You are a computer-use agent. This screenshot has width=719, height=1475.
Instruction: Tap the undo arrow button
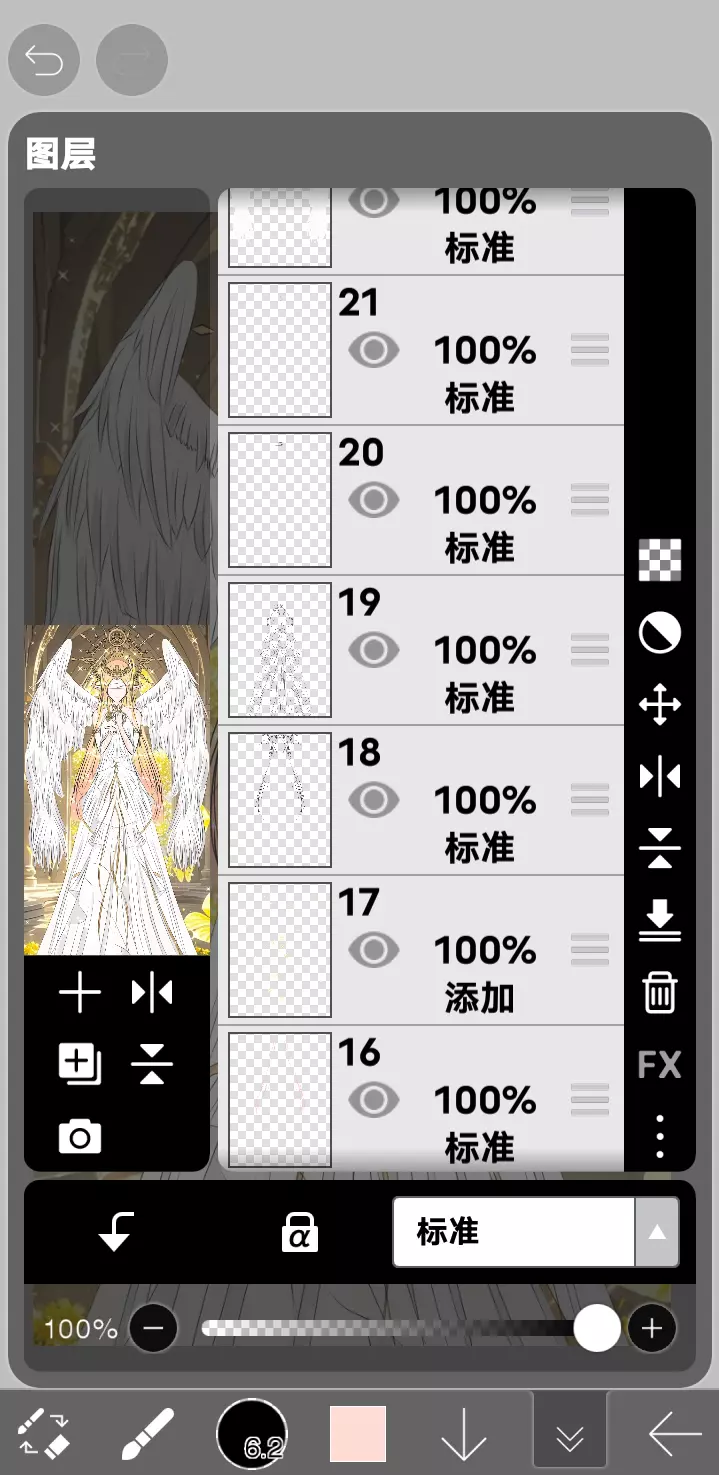pos(43,60)
